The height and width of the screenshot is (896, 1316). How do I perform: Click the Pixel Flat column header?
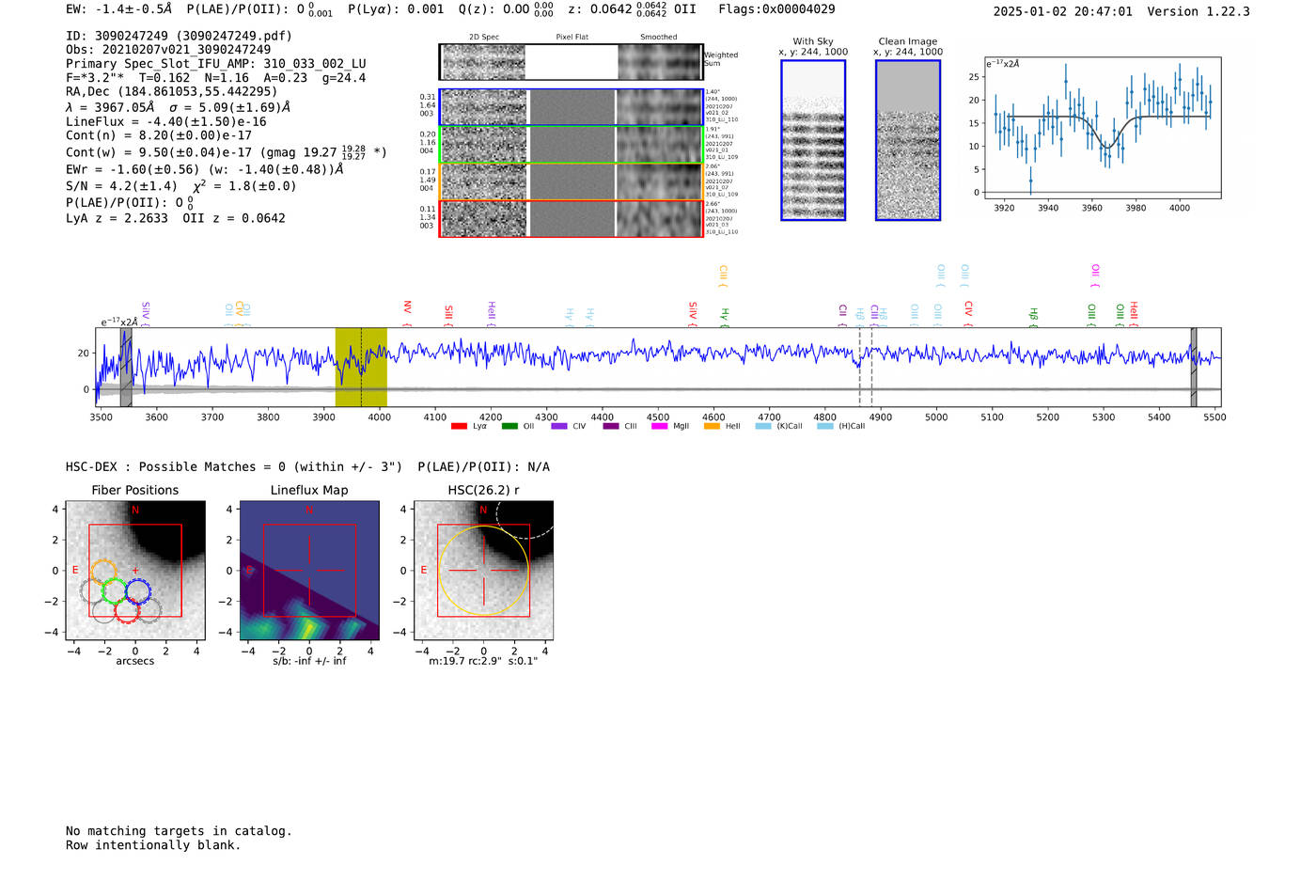pyautogui.click(x=572, y=38)
